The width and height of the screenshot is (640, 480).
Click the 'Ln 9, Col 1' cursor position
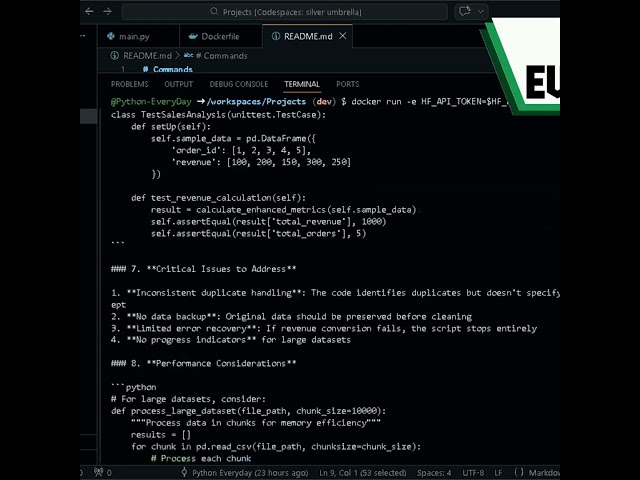coord(363,473)
